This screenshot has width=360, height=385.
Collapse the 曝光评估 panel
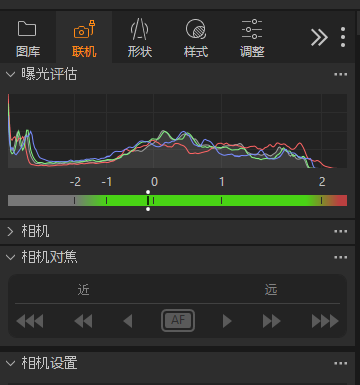coord(11,74)
